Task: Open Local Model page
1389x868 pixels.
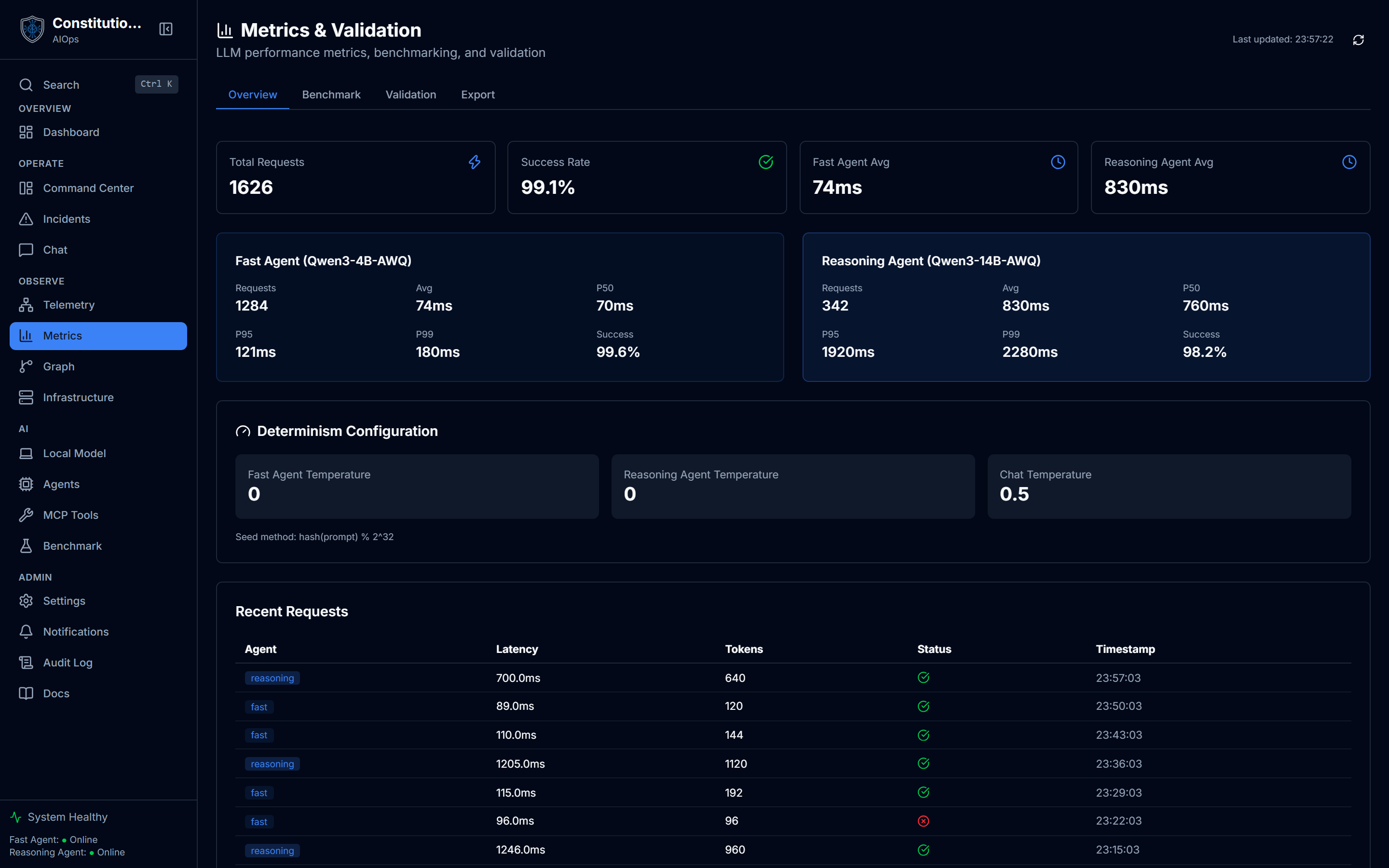Action: [x=98, y=453]
